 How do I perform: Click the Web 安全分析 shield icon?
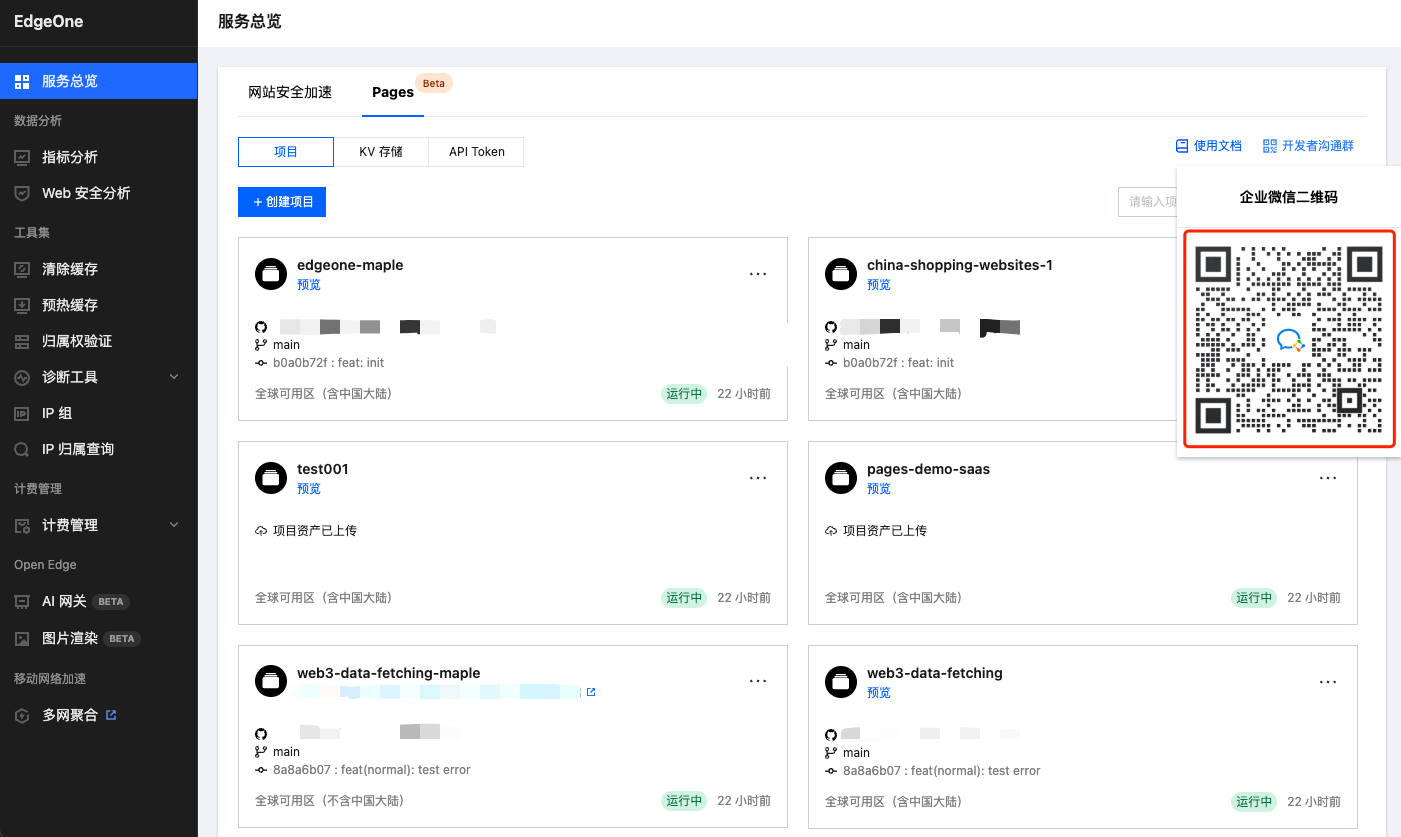tap(22, 194)
